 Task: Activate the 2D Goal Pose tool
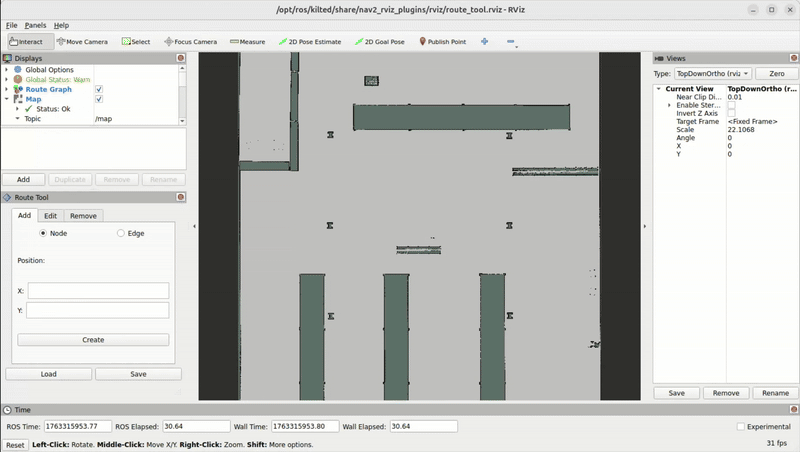pos(380,42)
